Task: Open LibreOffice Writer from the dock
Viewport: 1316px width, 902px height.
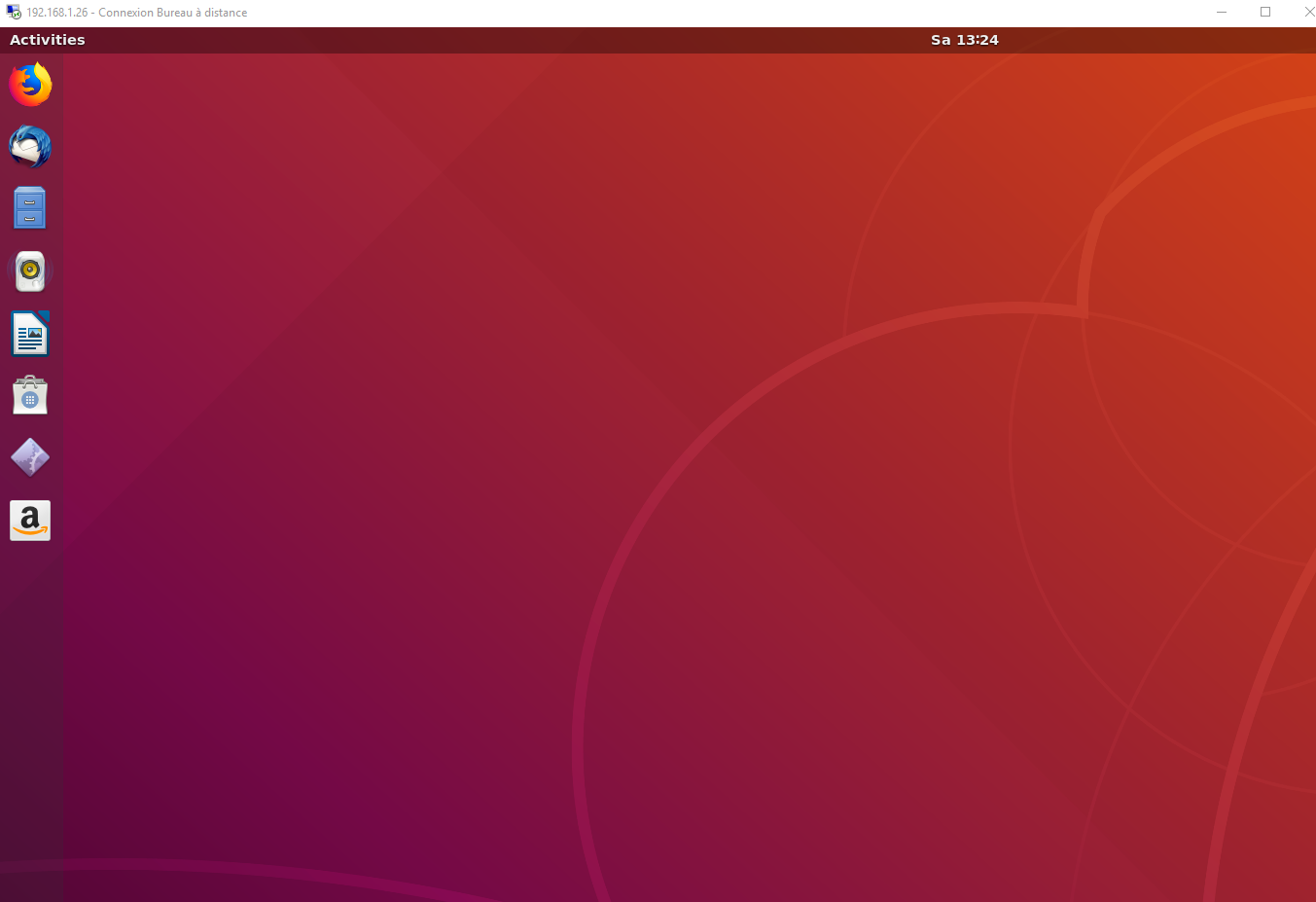Action: 30,334
